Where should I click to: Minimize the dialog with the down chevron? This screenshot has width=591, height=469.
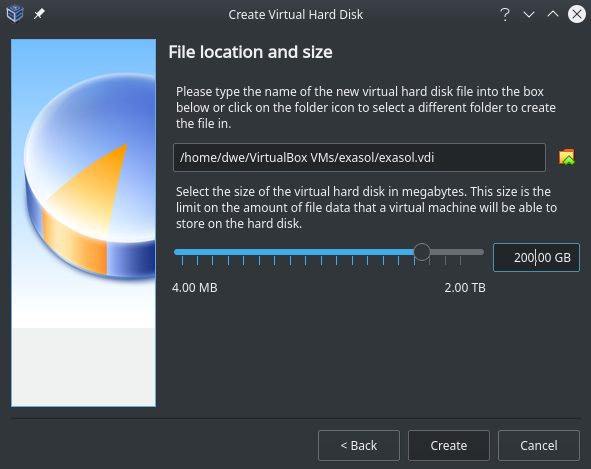(x=529, y=14)
